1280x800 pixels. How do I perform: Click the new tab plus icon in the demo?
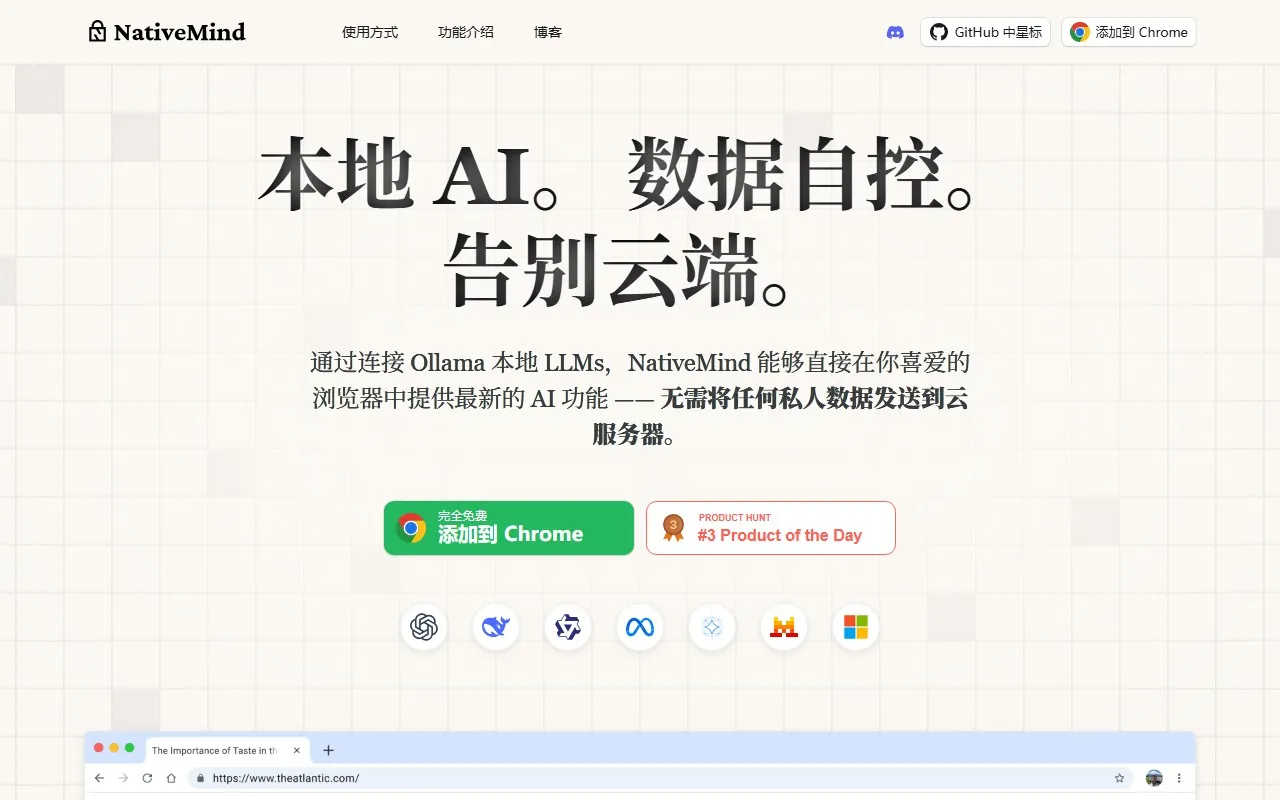pyautogui.click(x=328, y=750)
